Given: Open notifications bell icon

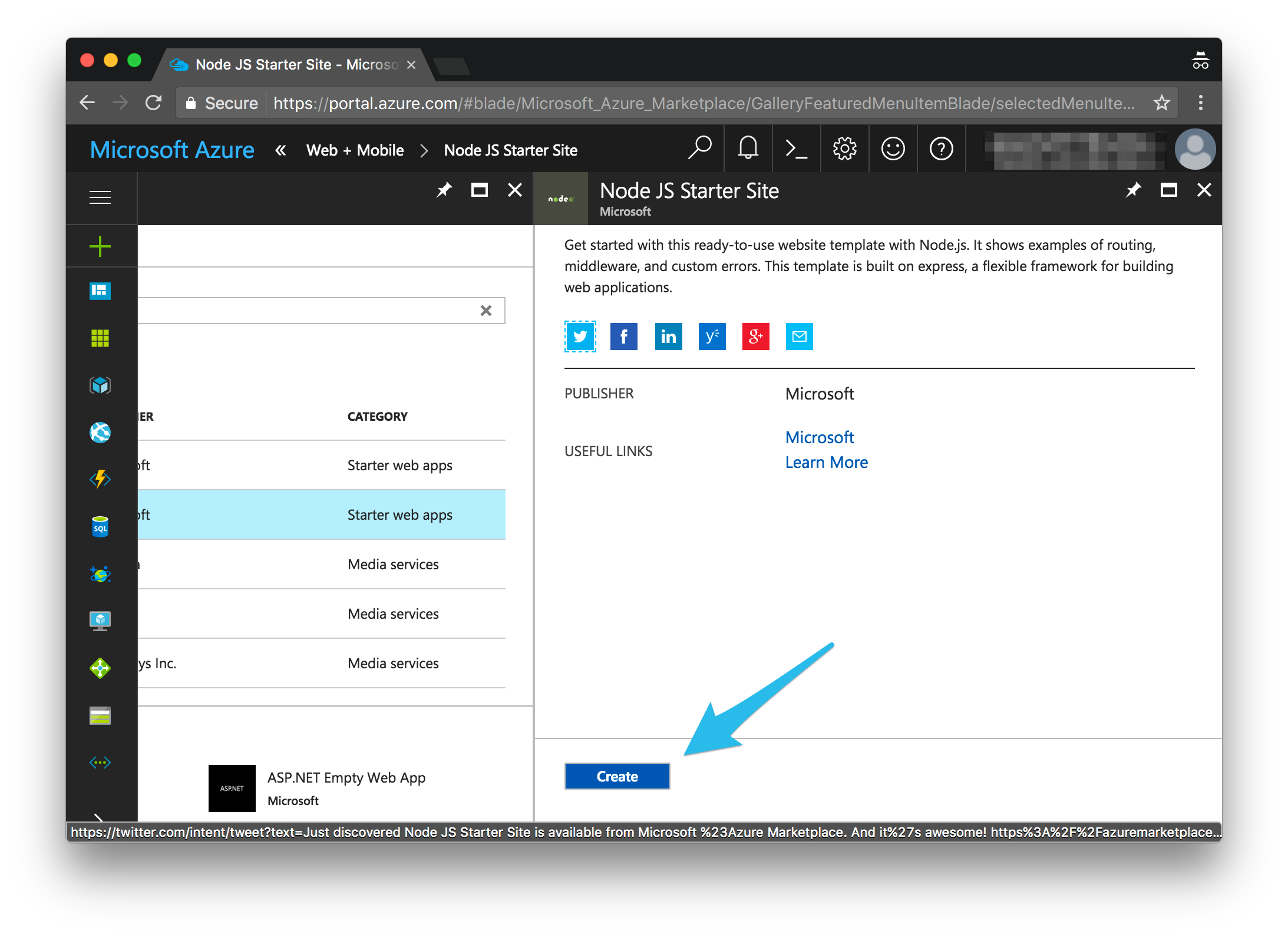Looking at the screenshot, I should tap(748, 149).
